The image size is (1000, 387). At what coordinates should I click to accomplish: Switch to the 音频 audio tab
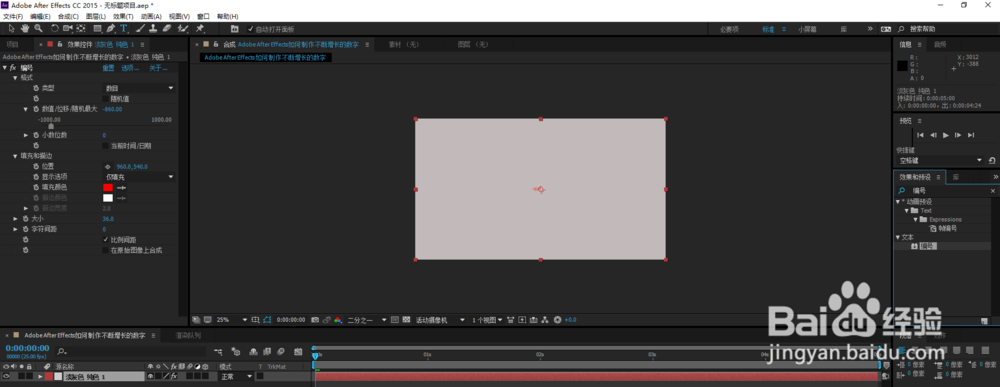(940, 45)
